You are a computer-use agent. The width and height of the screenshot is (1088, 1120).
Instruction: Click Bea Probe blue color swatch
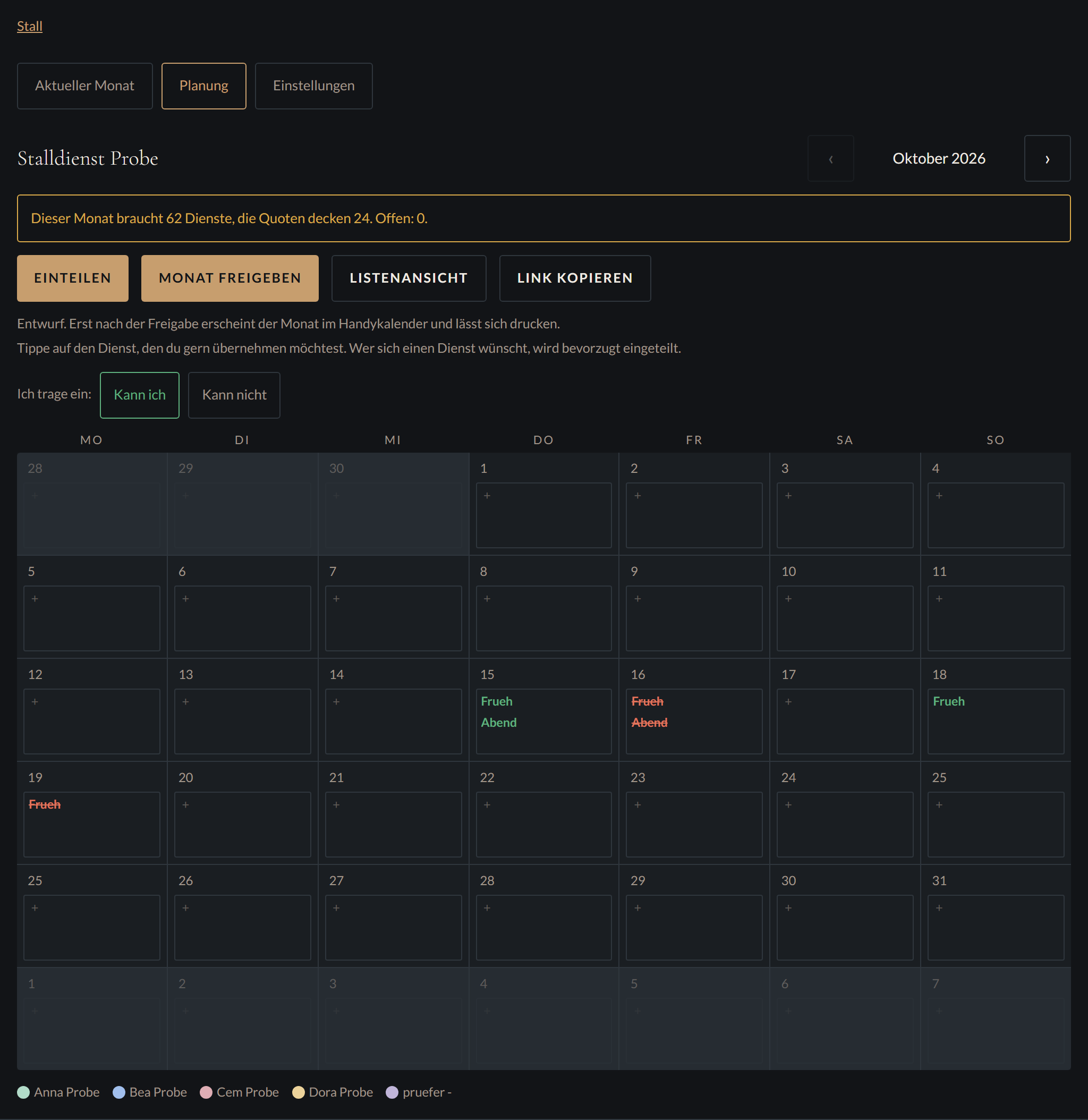tap(119, 1092)
